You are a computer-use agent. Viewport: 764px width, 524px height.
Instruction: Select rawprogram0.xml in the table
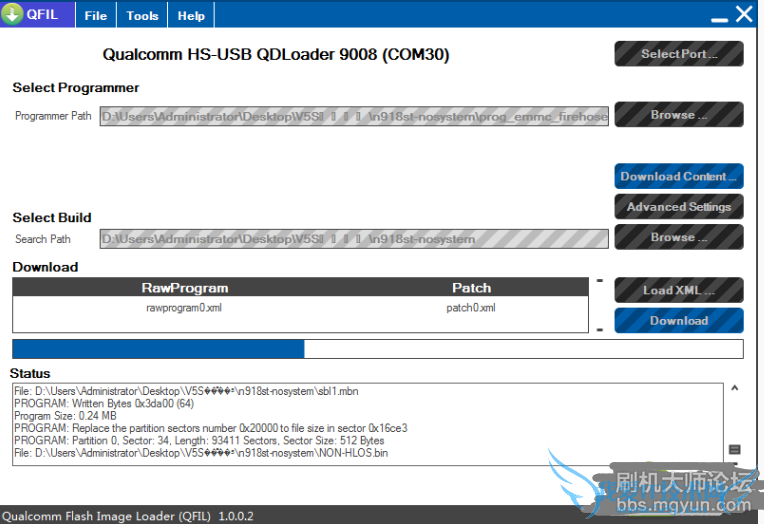pos(184,308)
